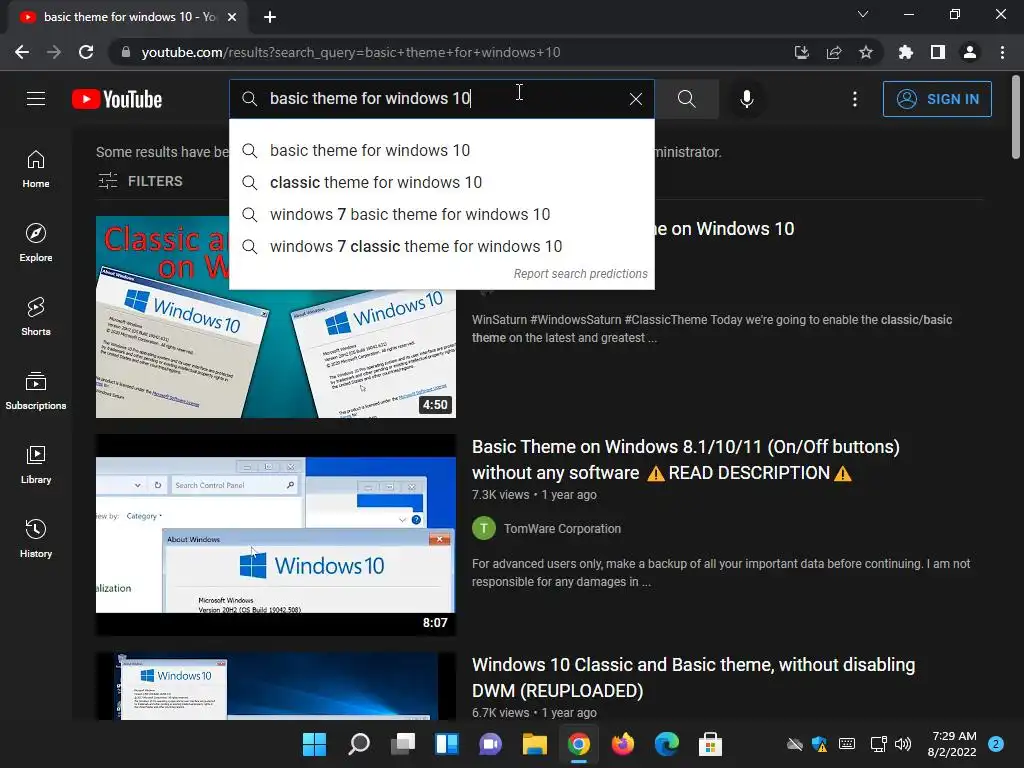The height and width of the screenshot is (768, 1024).
Task: Open Chrome three-dot menu
Action: coord(1002,52)
